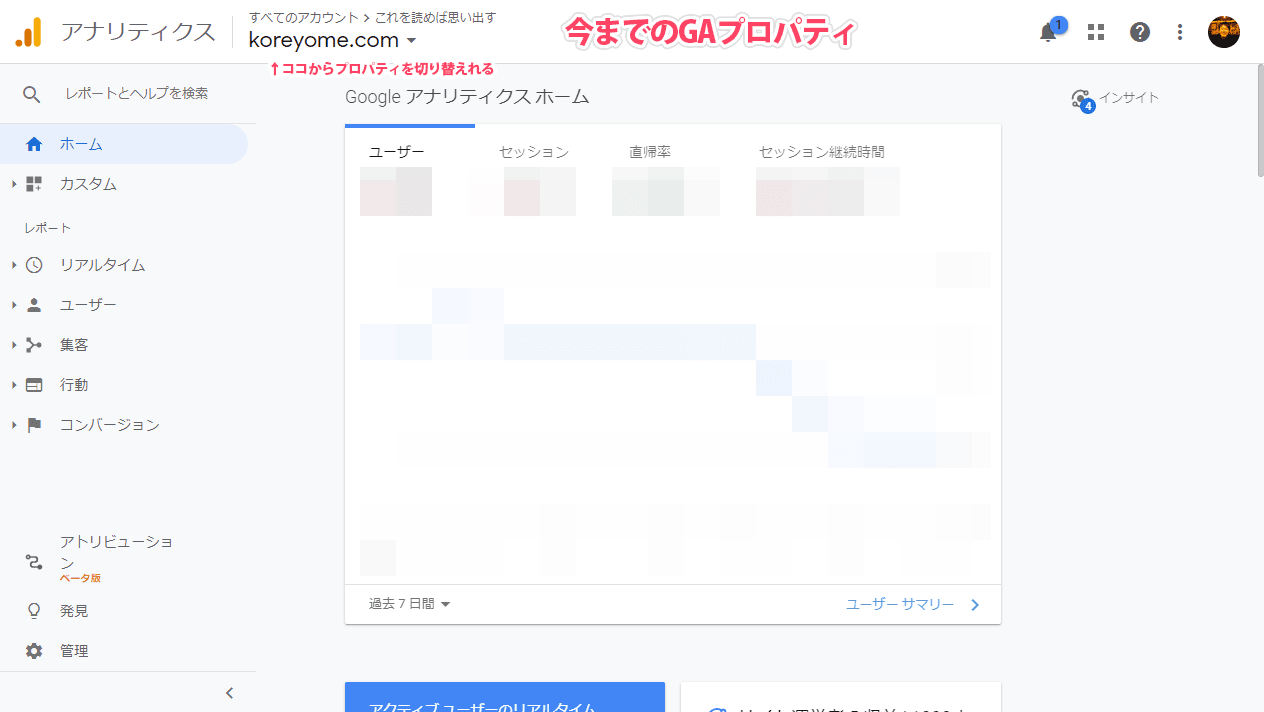This screenshot has width=1264, height=712.
Task: Open the Google apps grid icon
Action: [1096, 32]
